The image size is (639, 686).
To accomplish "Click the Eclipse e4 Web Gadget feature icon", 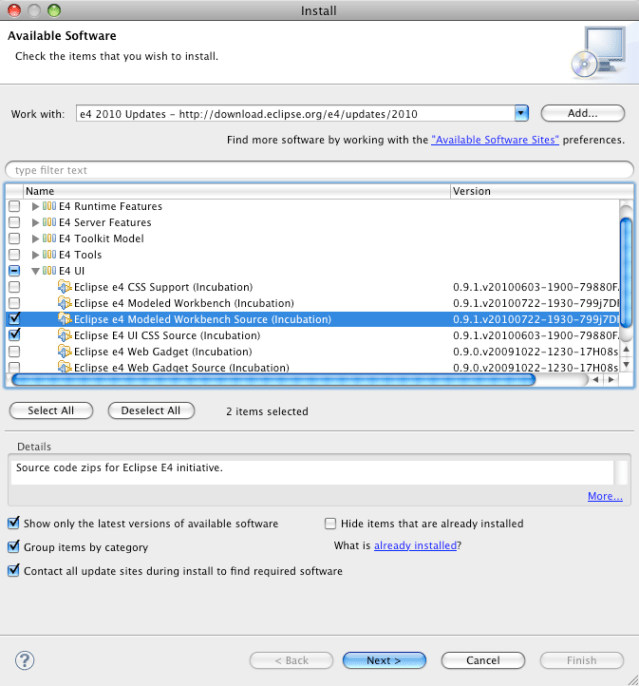I will pyautogui.click(x=65, y=352).
